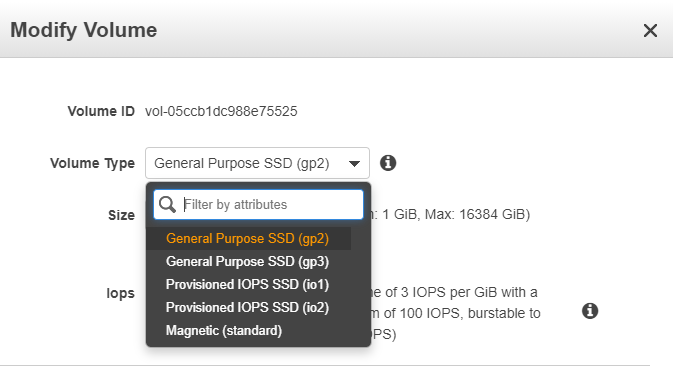Click the magnifier icon in the filter box
Viewport: 673px width, 376px height.
[167, 205]
